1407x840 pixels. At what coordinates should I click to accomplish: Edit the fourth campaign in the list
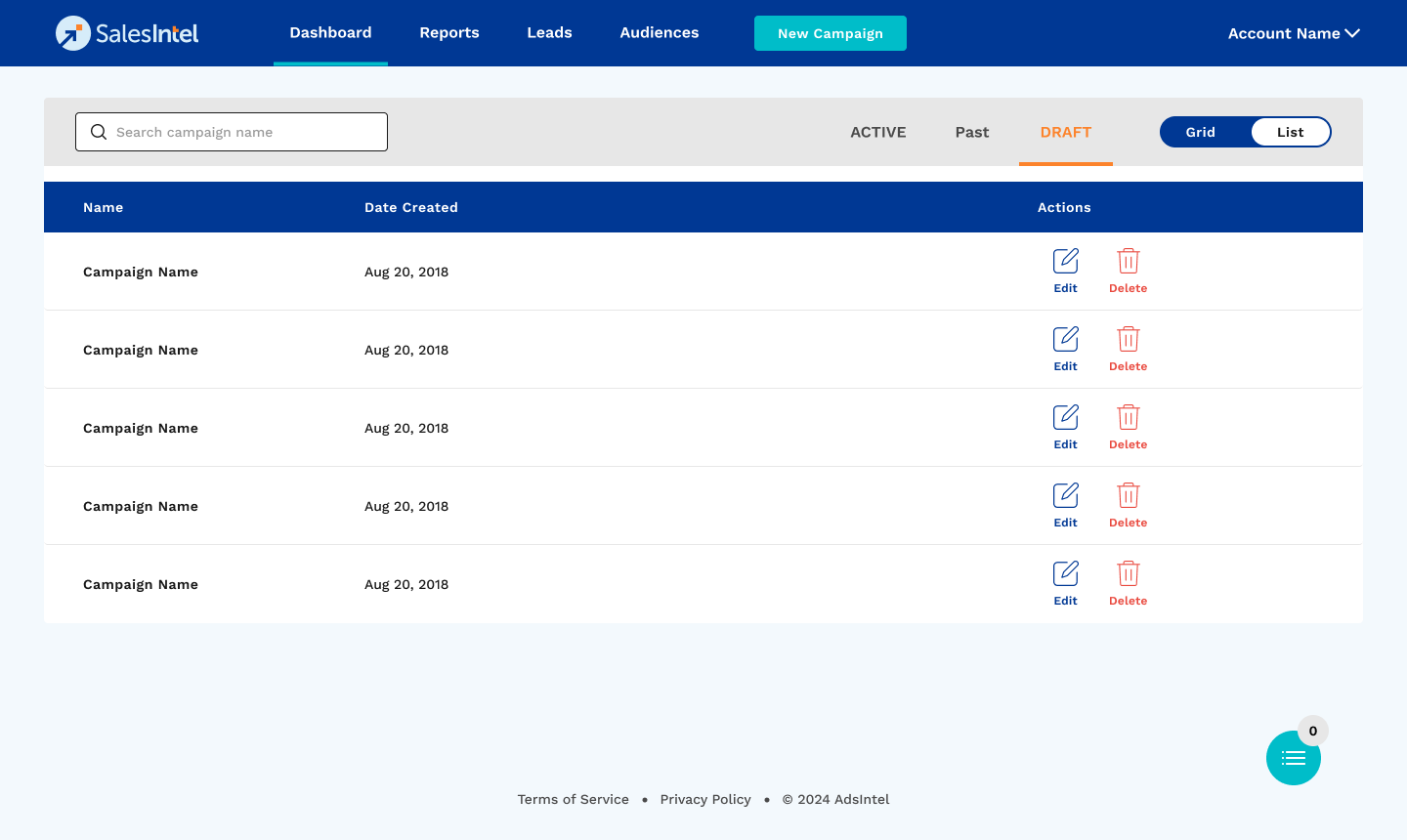click(x=1065, y=496)
